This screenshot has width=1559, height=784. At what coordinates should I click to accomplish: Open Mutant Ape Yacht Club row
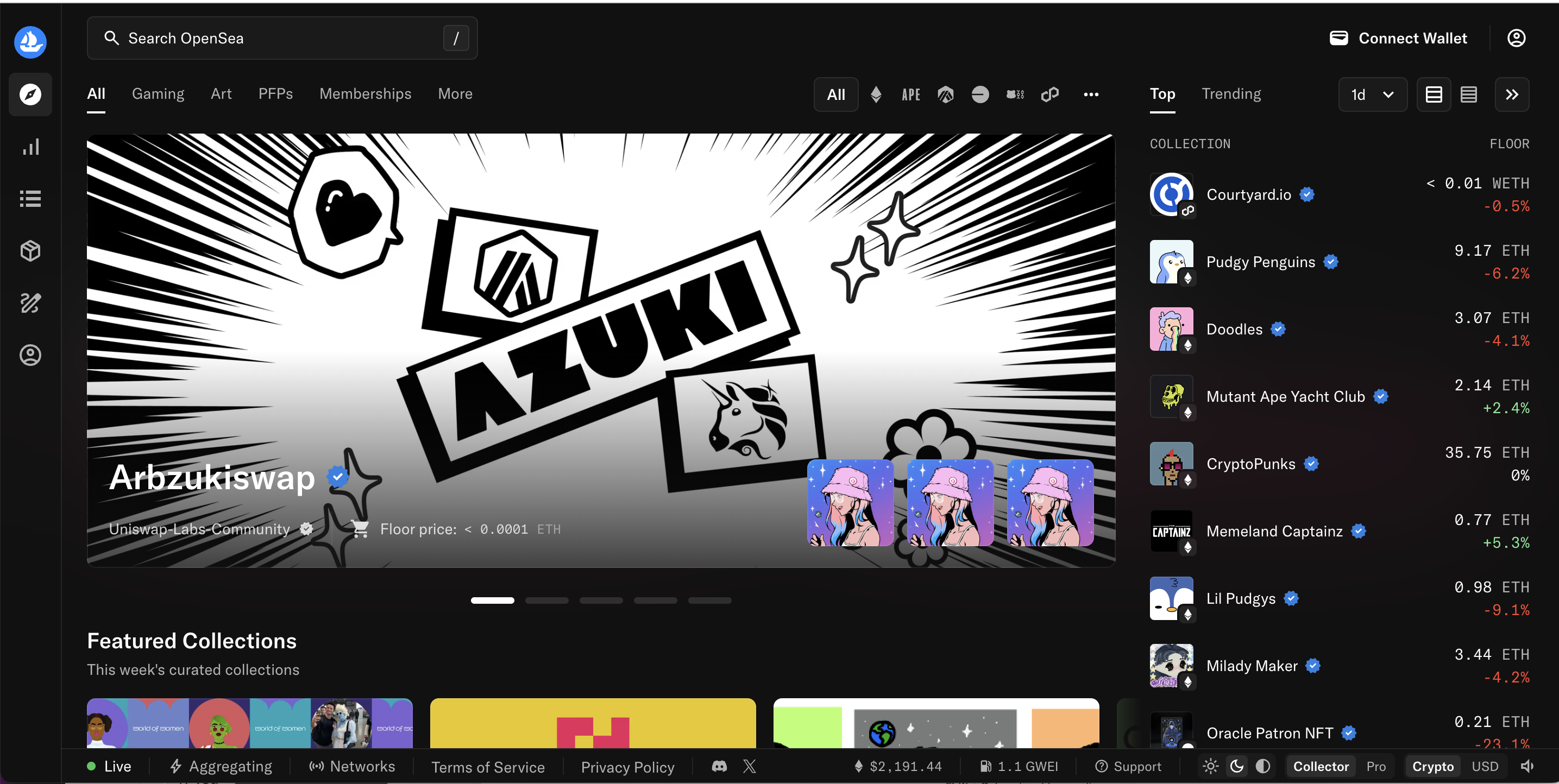pyautogui.click(x=1340, y=397)
